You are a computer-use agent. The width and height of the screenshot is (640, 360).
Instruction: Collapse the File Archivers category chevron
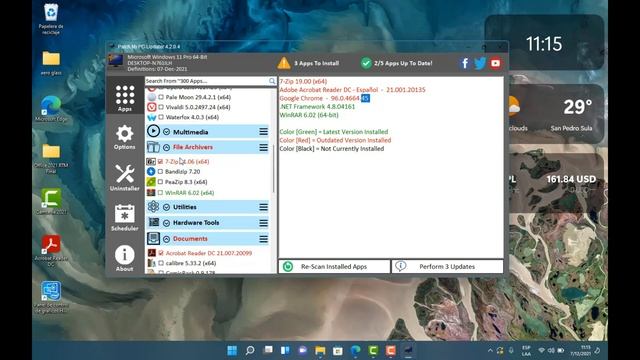click(167, 147)
